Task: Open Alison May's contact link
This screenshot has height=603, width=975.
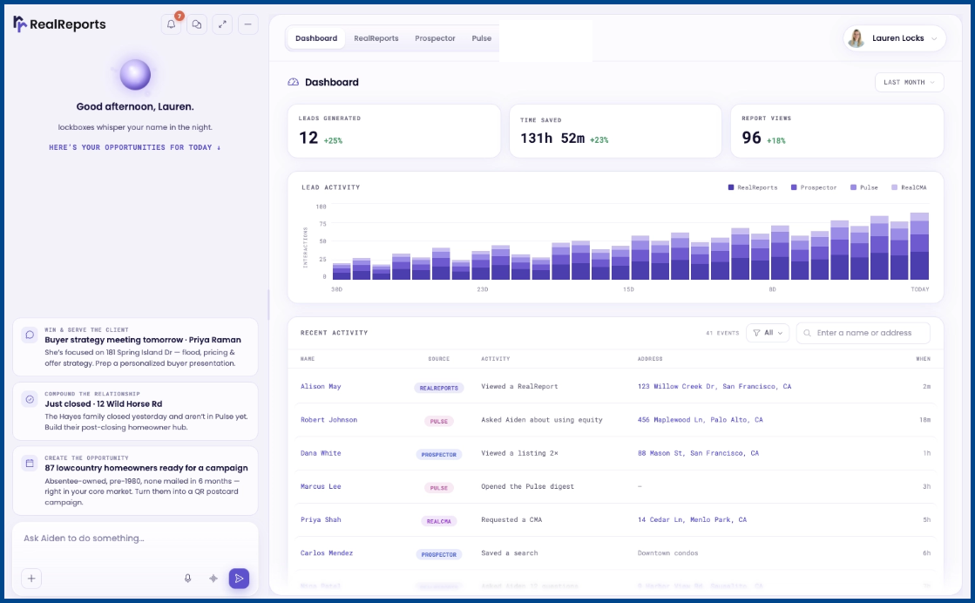Action: [x=321, y=386]
